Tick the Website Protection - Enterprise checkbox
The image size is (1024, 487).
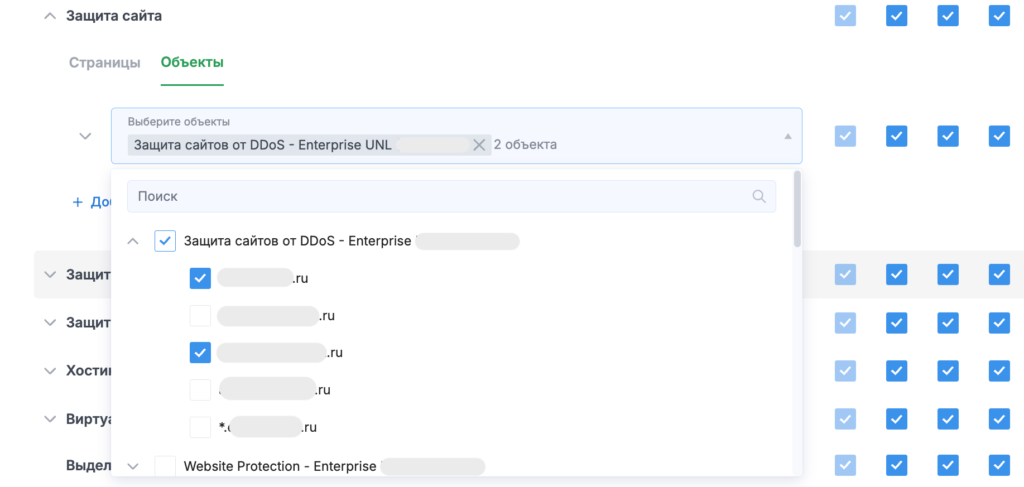pos(165,466)
